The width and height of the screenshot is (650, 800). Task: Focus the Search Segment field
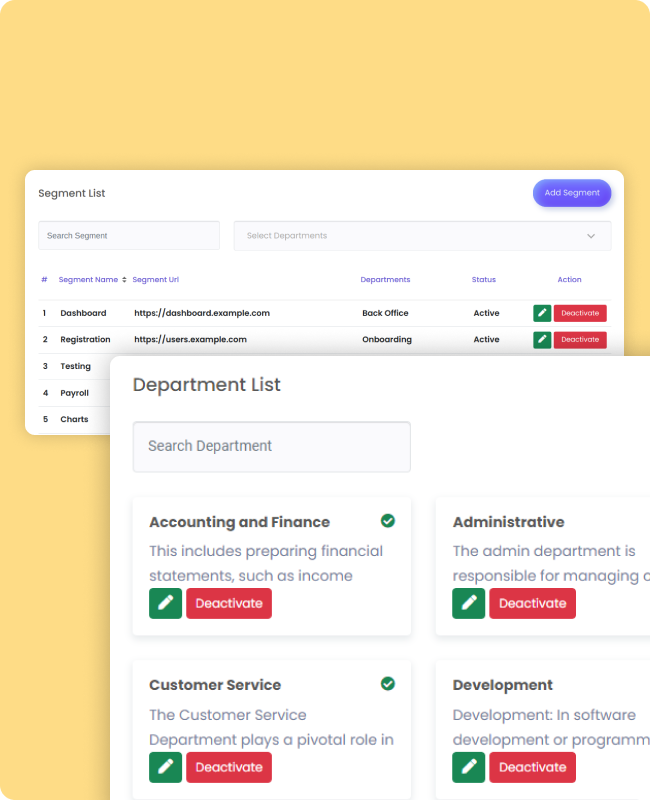point(129,236)
